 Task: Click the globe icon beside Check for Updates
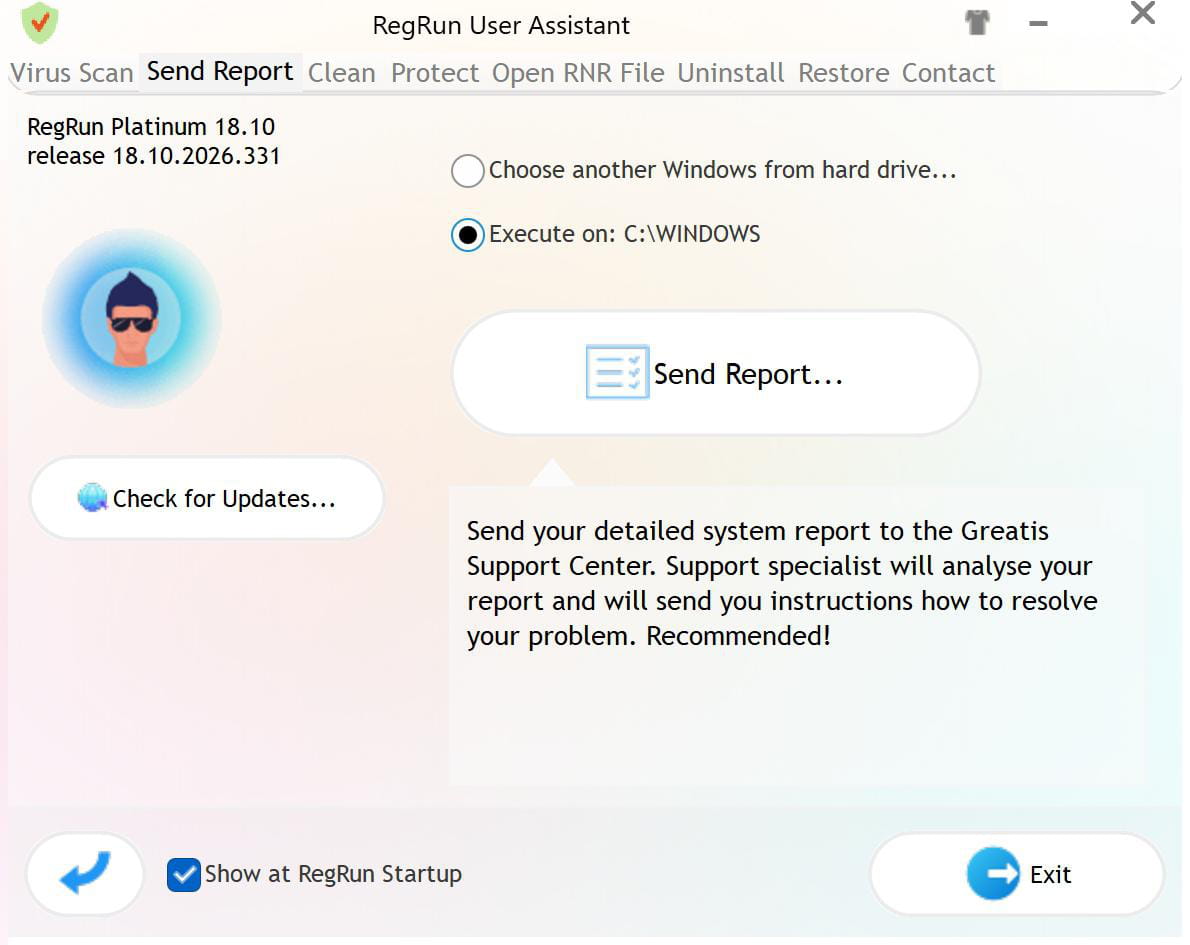(93, 498)
